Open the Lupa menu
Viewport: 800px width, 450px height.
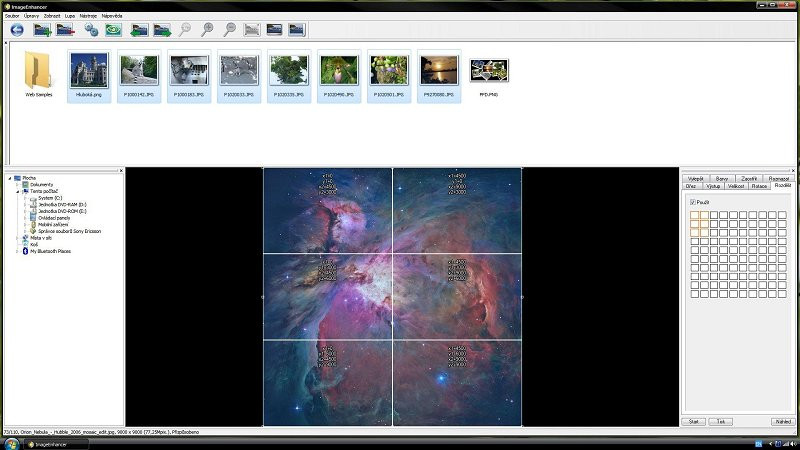70,16
